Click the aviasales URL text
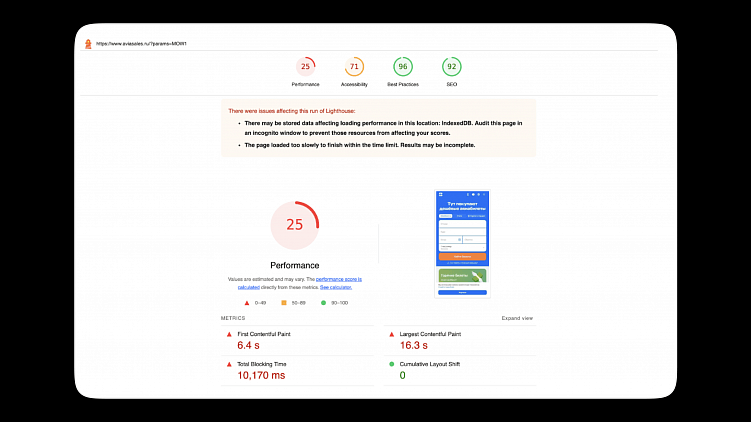Screen dimensions: 751x422 (x=141, y=44)
